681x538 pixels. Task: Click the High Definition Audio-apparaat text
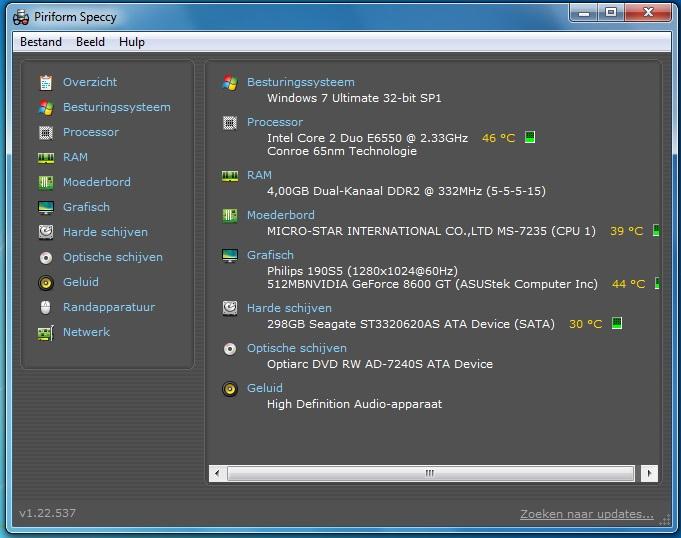pos(354,404)
